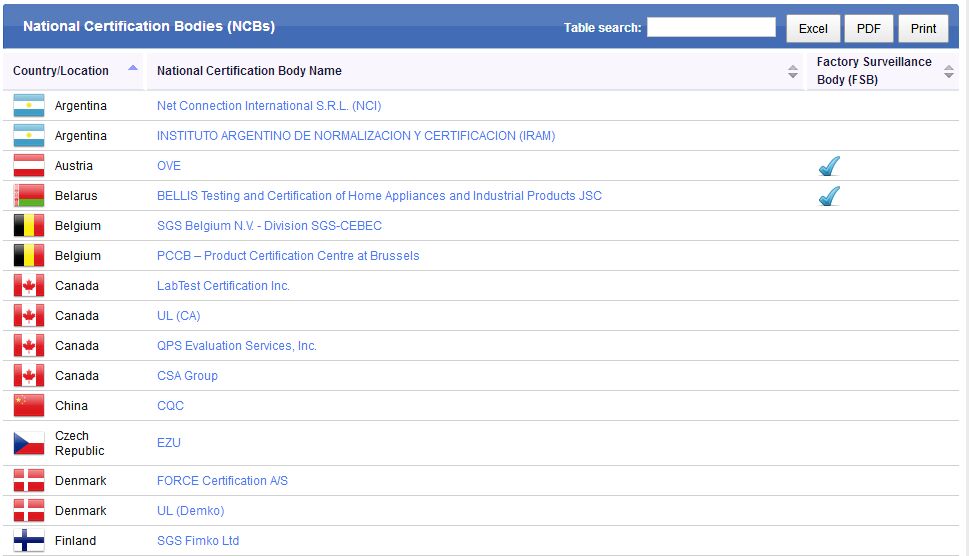Open the SGS Fimko Ltd link
This screenshot has width=969, height=556.
(x=198, y=541)
